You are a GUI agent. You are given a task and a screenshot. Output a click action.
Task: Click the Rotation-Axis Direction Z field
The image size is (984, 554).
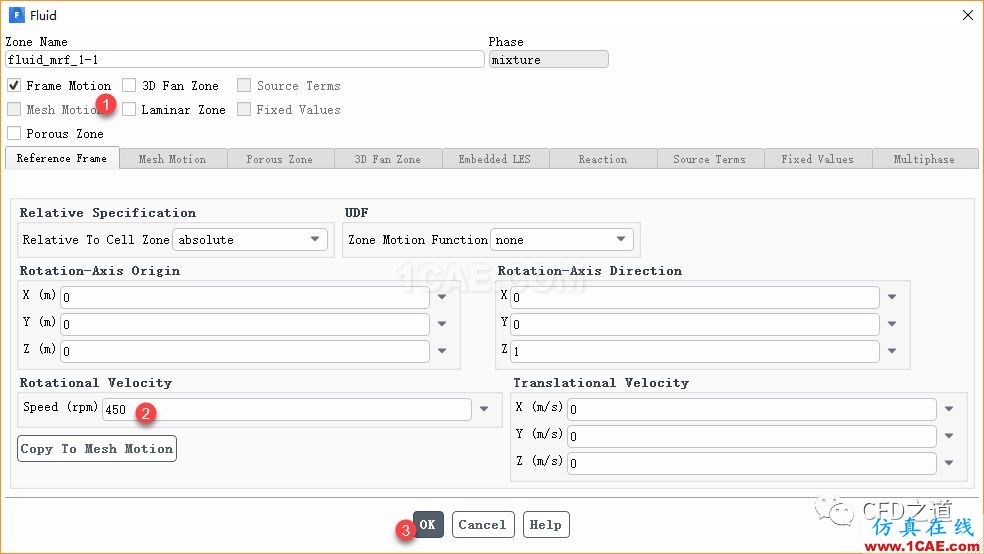pyautogui.click(x=695, y=351)
